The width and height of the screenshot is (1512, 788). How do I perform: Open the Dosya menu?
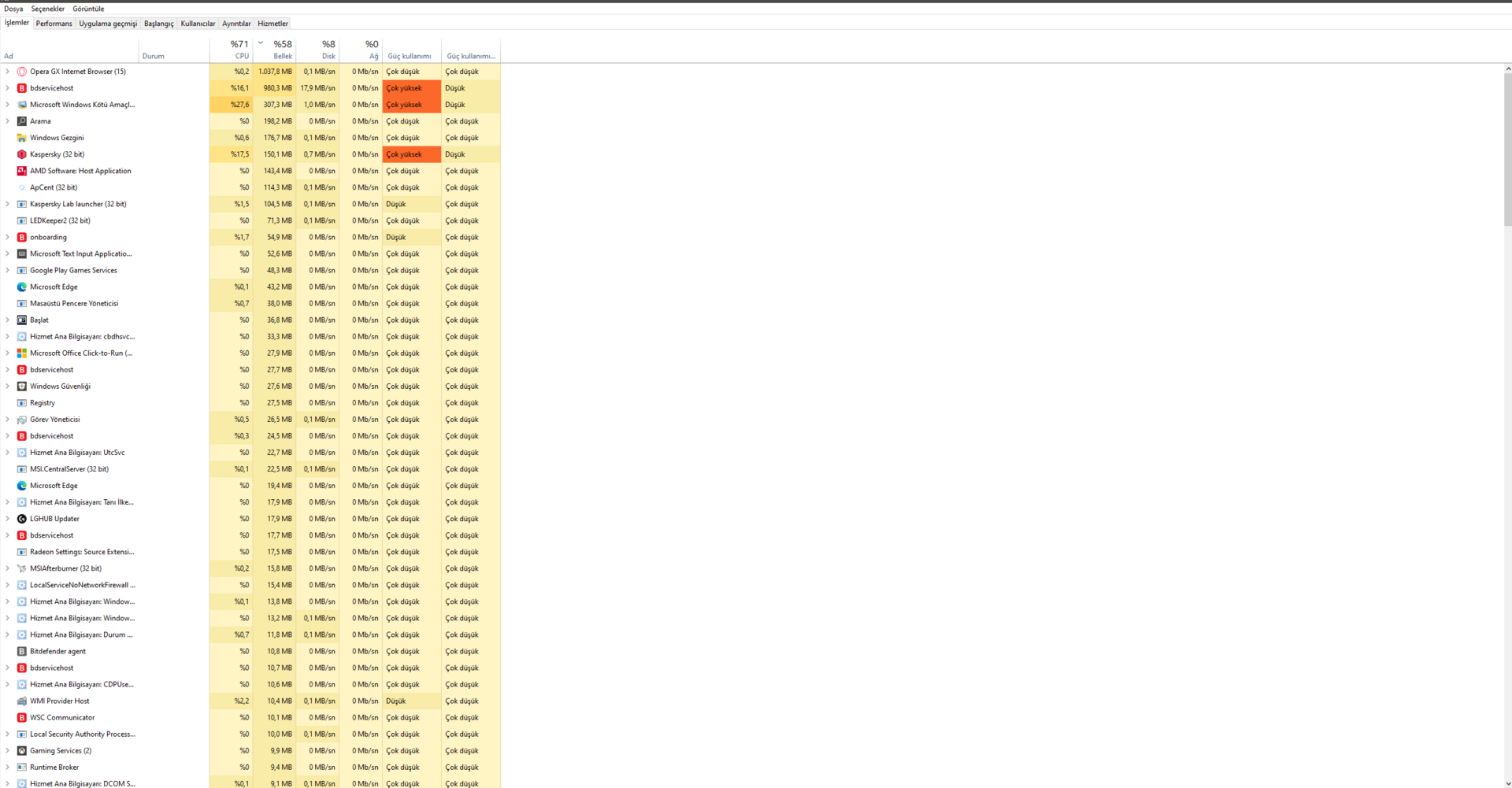(x=13, y=9)
